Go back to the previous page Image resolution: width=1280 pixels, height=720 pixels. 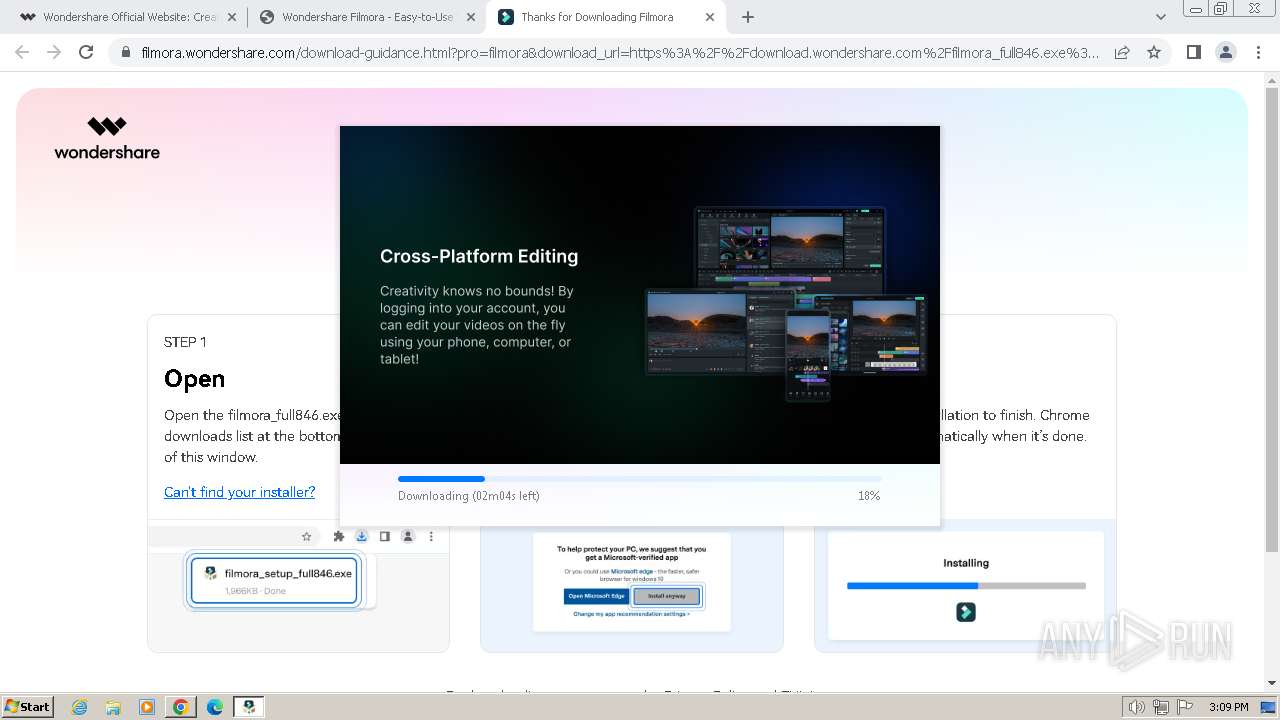click(22, 52)
